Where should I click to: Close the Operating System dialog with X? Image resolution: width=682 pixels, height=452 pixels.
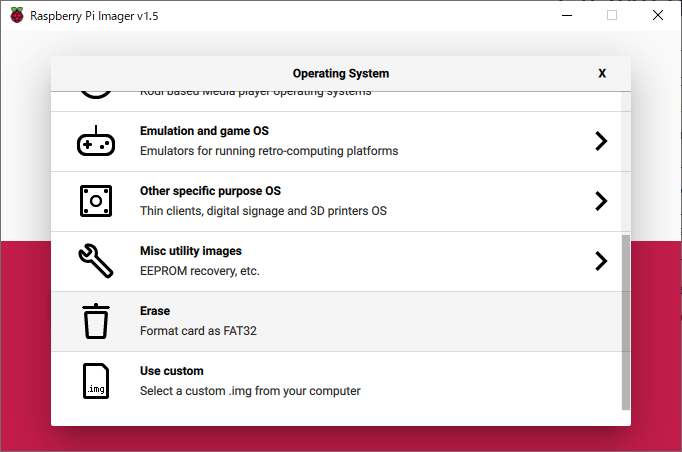point(602,73)
